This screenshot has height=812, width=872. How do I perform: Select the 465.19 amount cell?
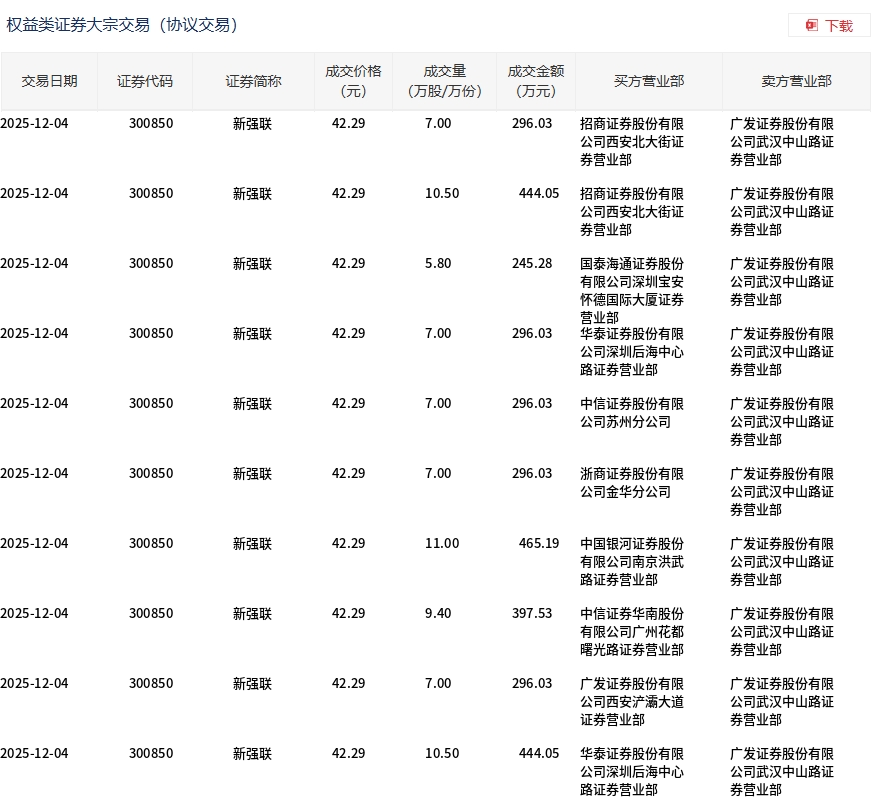(538, 543)
